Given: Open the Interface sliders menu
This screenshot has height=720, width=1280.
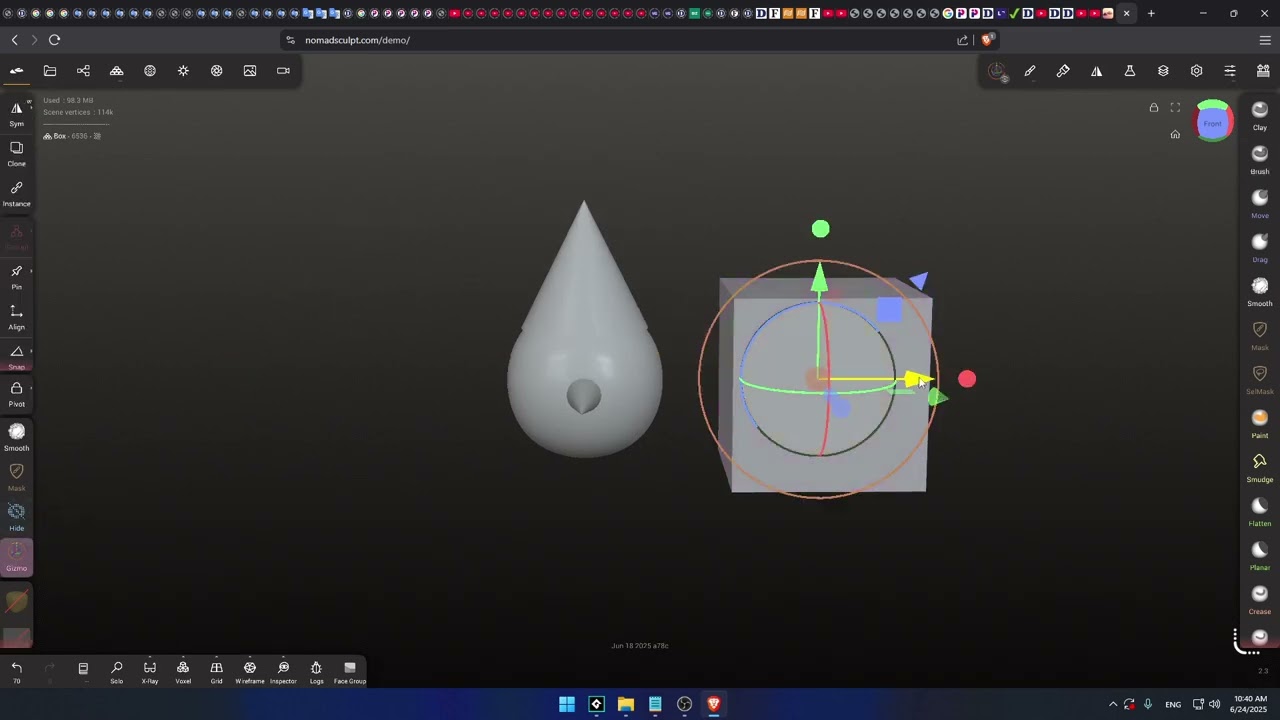Looking at the screenshot, I should coord(1230,71).
